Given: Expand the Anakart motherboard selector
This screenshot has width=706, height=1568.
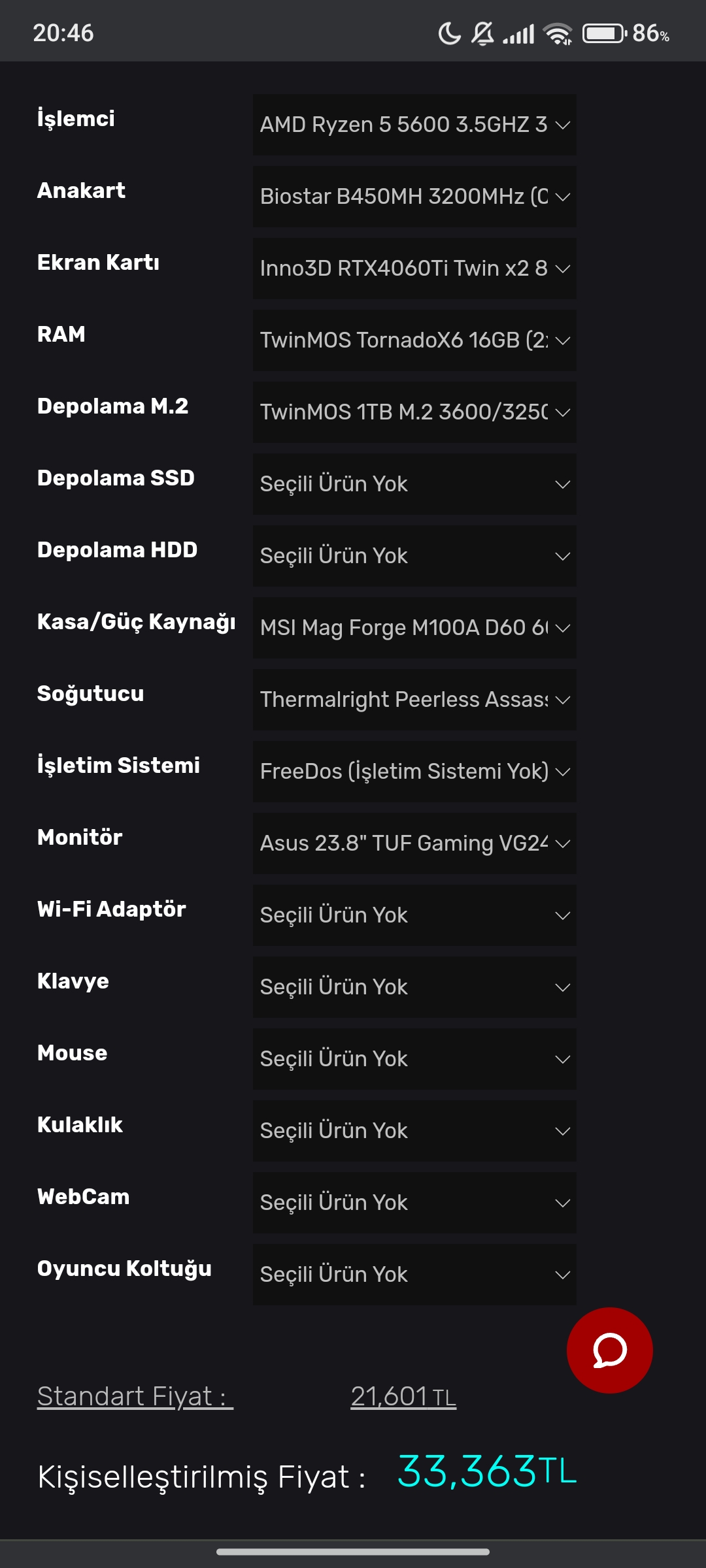Looking at the screenshot, I should [x=414, y=197].
